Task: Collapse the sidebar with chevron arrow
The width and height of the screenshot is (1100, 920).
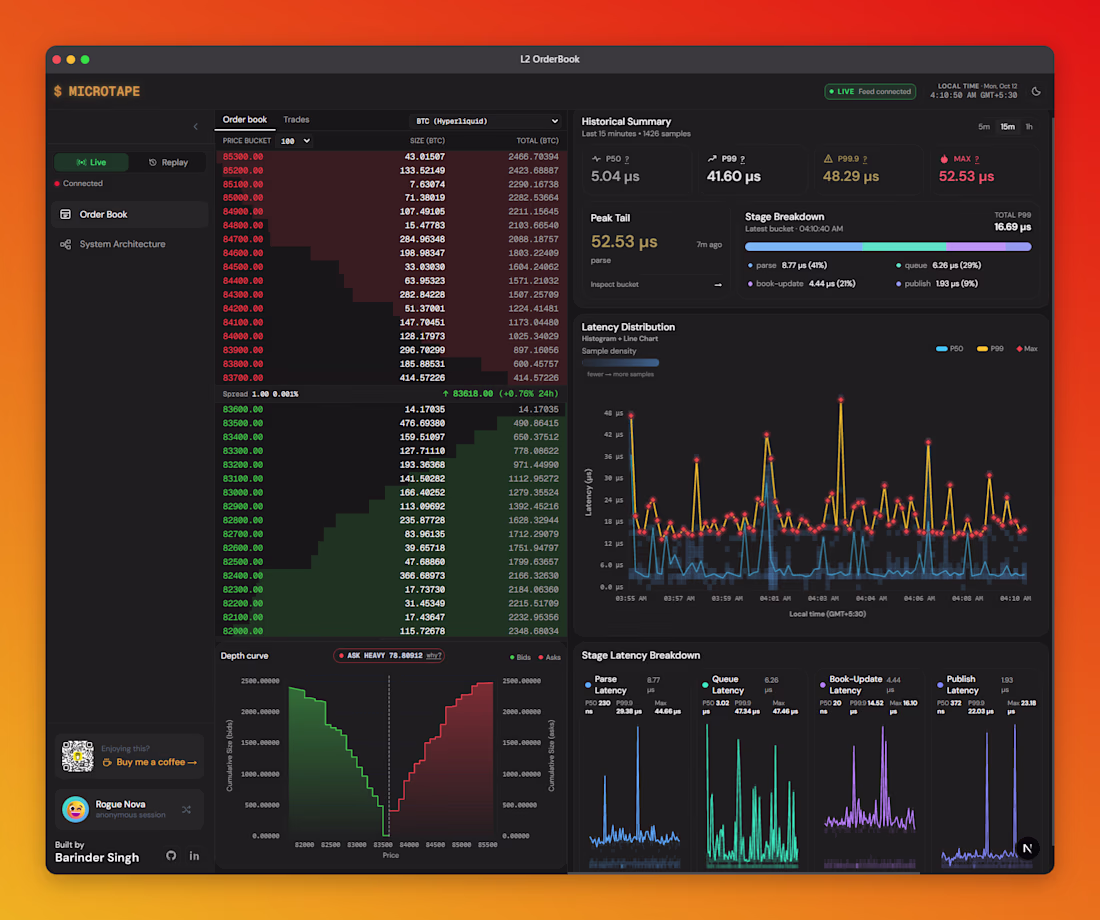Action: pyautogui.click(x=196, y=126)
